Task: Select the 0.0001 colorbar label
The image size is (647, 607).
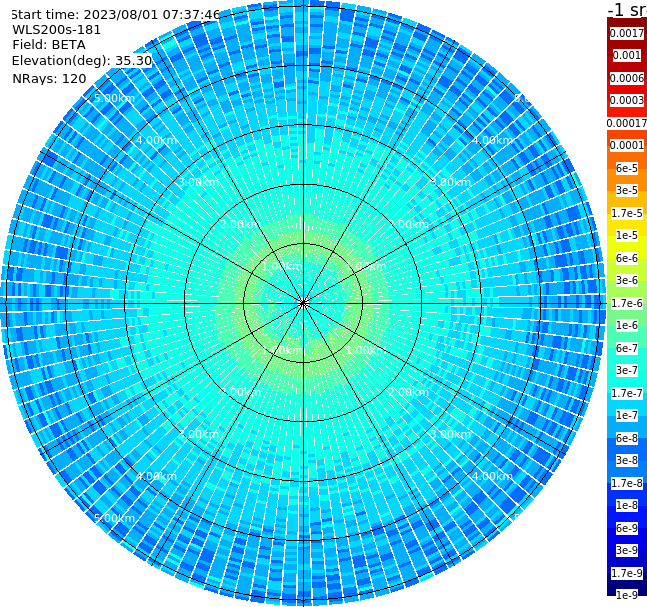Action: click(x=627, y=145)
